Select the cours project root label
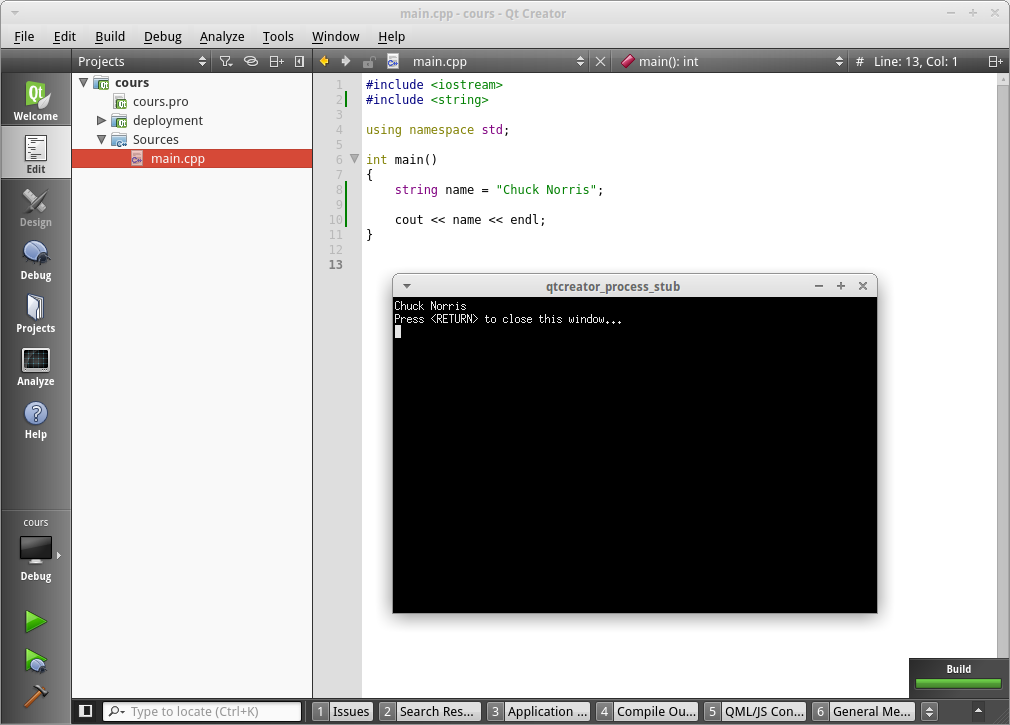The image size is (1010, 725). 132,82
